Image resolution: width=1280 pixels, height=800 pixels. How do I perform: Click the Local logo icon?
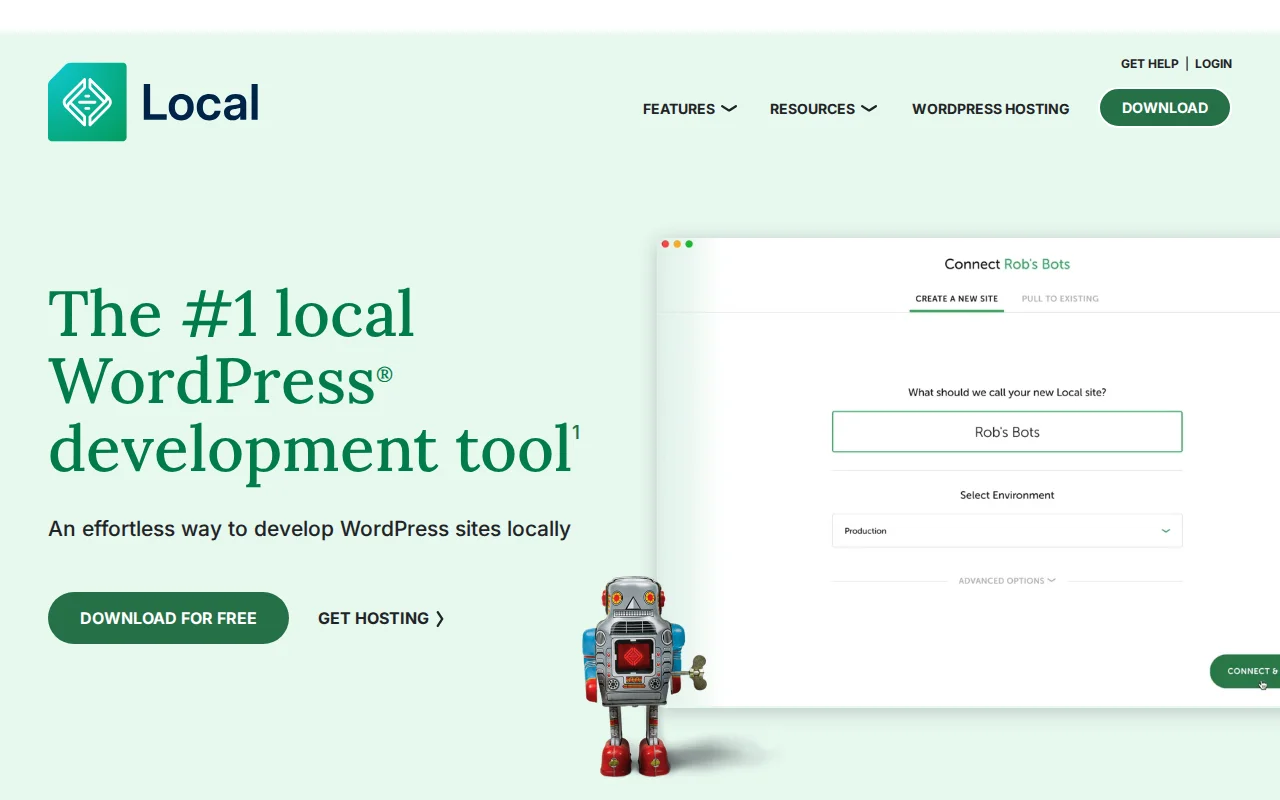tap(87, 101)
